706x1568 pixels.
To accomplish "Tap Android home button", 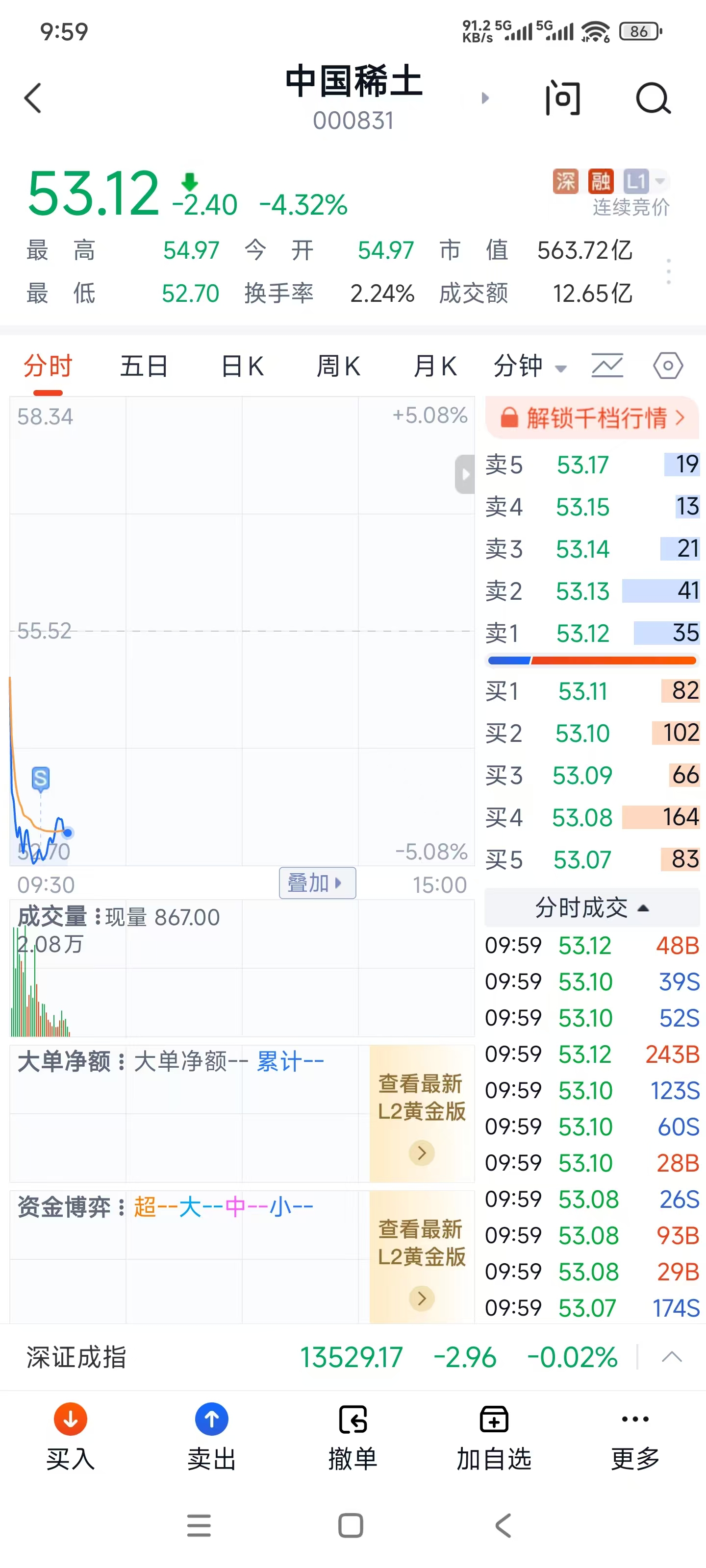I will 351,1525.
